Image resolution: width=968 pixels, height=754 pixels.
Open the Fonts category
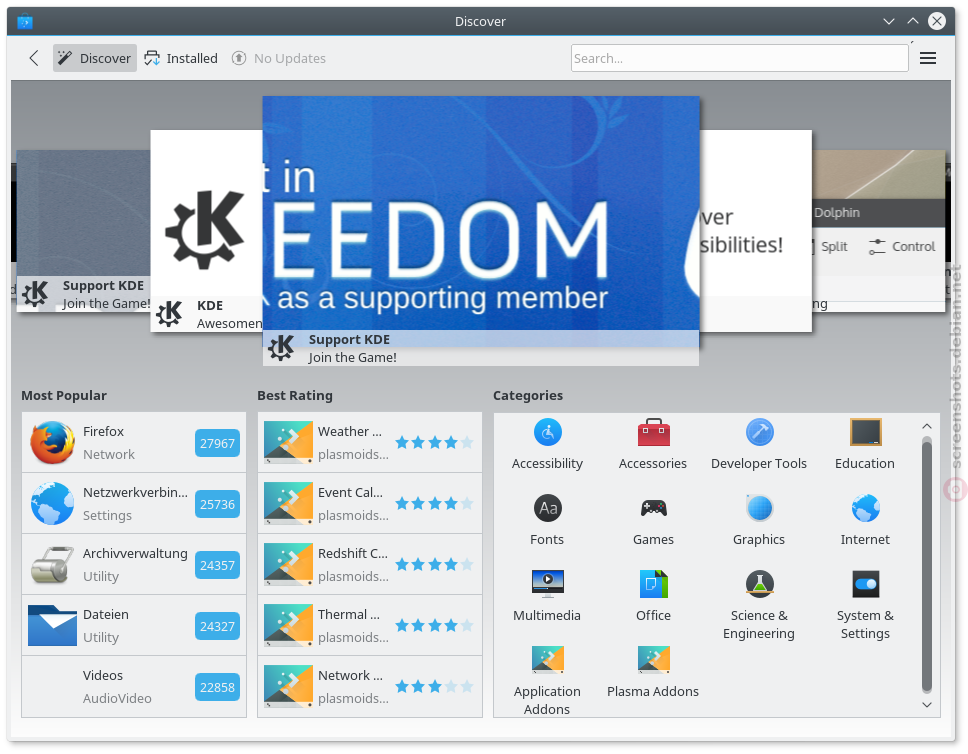(547, 521)
